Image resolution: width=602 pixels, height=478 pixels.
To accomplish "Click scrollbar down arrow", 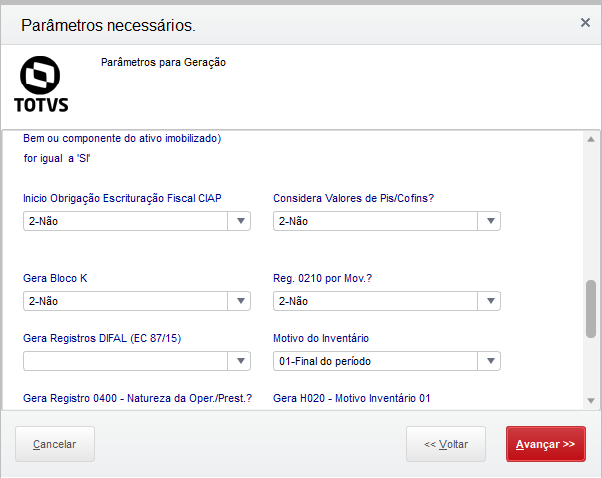I will tap(591, 401).
